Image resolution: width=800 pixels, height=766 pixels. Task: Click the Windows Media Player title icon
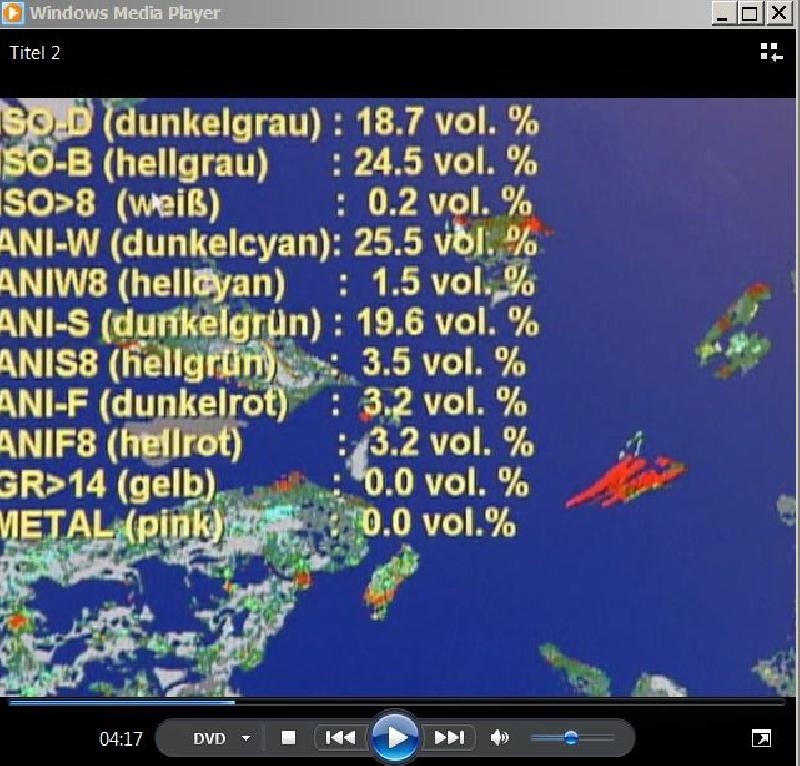(x=14, y=13)
